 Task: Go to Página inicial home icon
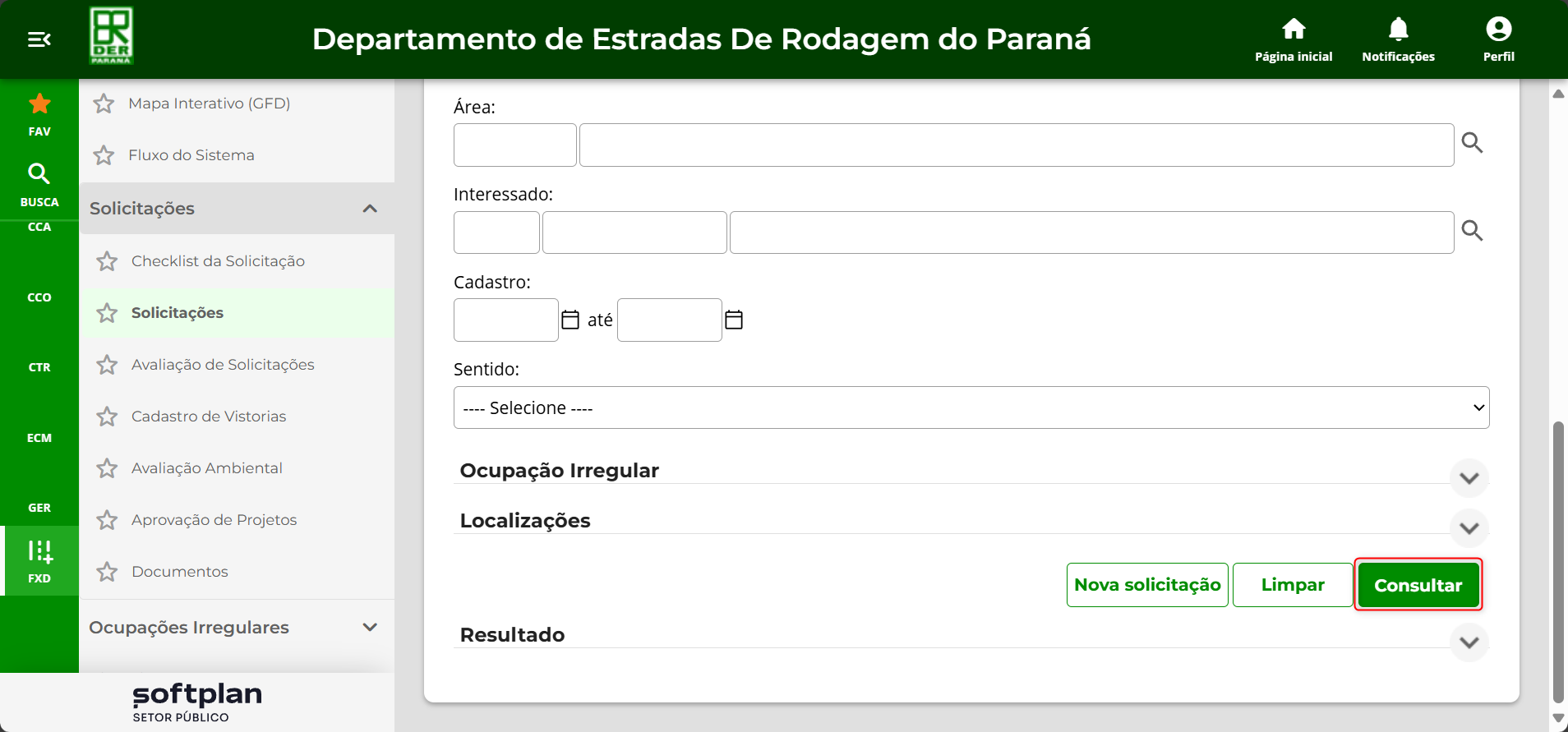[1294, 30]
